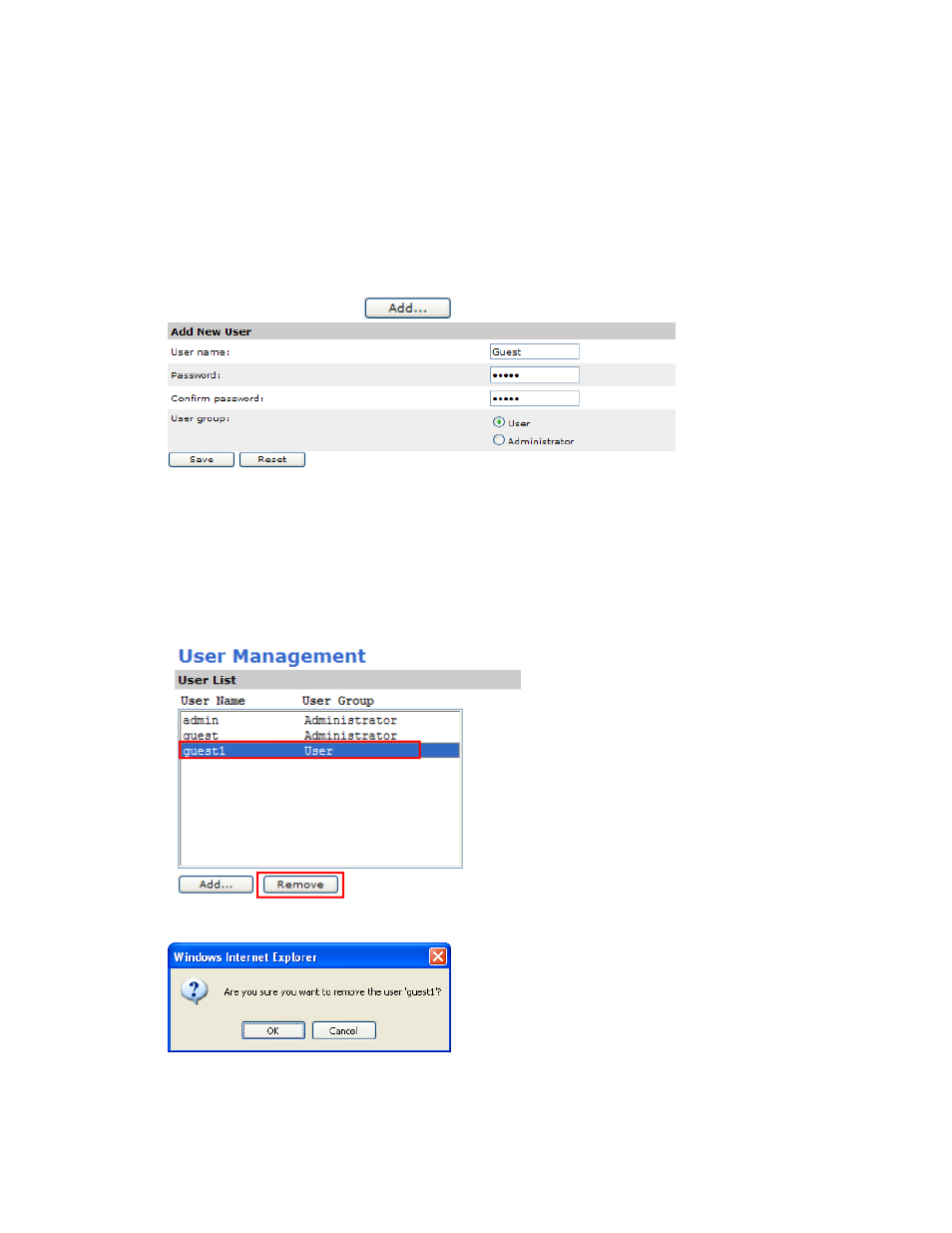Image resolution: width=952 pixels, height=1233 pixels.
Task: Click the Confirm password input field
Action: click(534, 398)
